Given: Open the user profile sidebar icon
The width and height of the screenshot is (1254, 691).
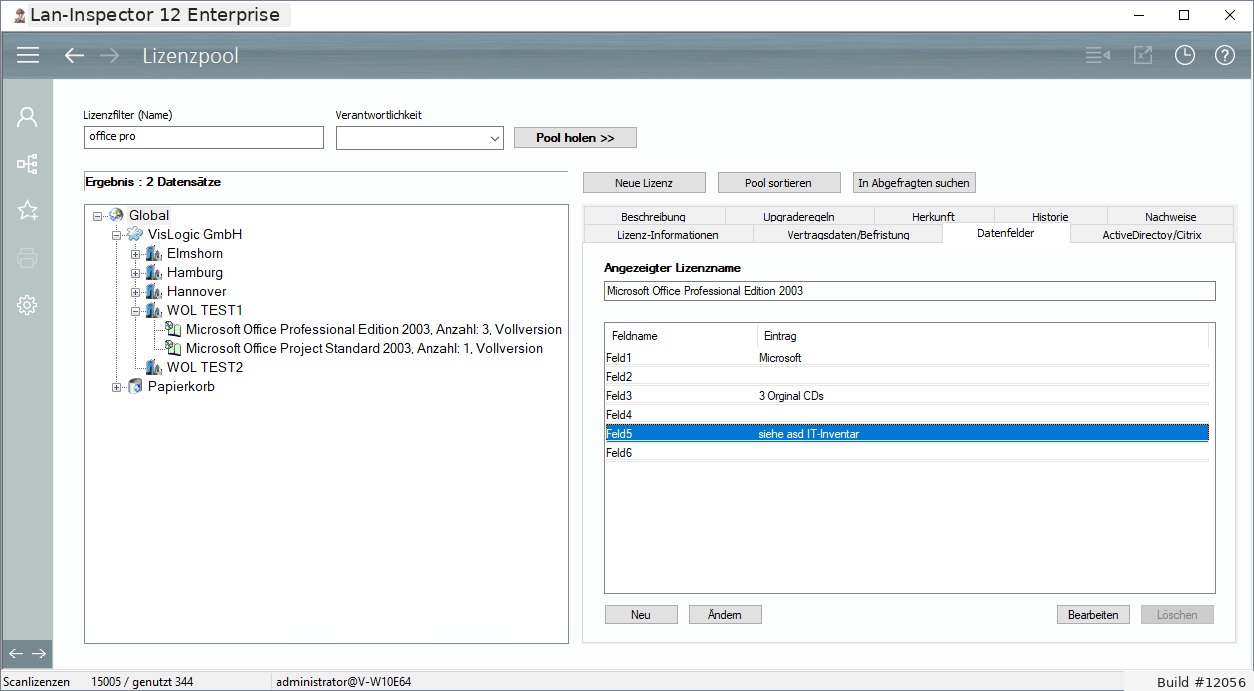Looking at the screenshot, I should (x=27, y=117).
